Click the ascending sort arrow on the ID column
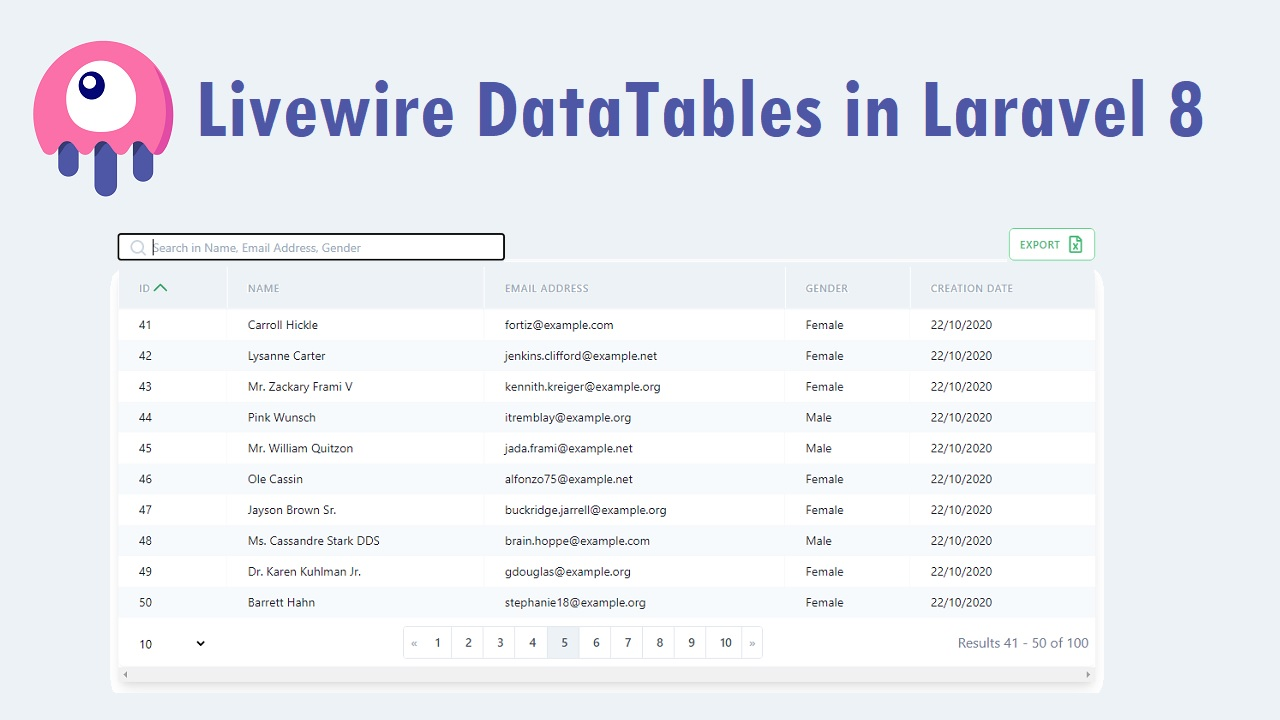Viewport: 1280px width, 720px height. (160, 286)
